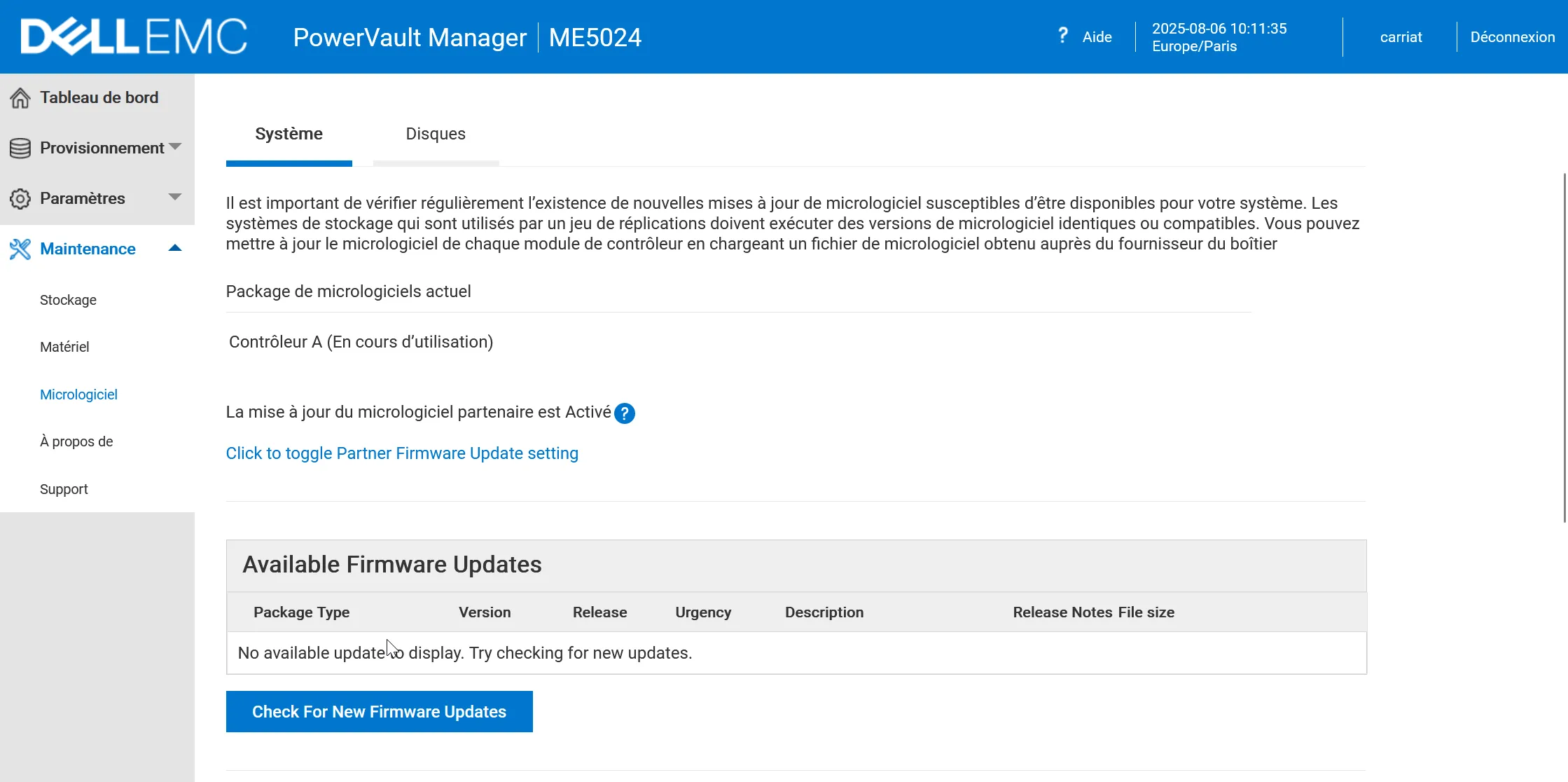Viewport: 1568px width, 782px height.
Task: Collapse the Maintenance menu arrow
Action: tap(176, 247)
